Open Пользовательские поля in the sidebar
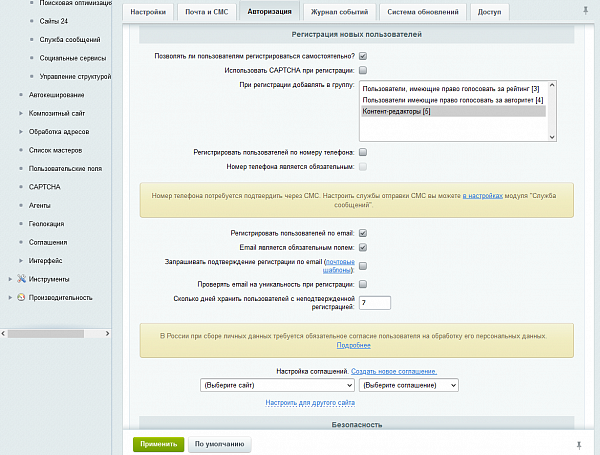The width and height of the screenshot is (600, 455). pyautogui.click(x=66, y=168)
